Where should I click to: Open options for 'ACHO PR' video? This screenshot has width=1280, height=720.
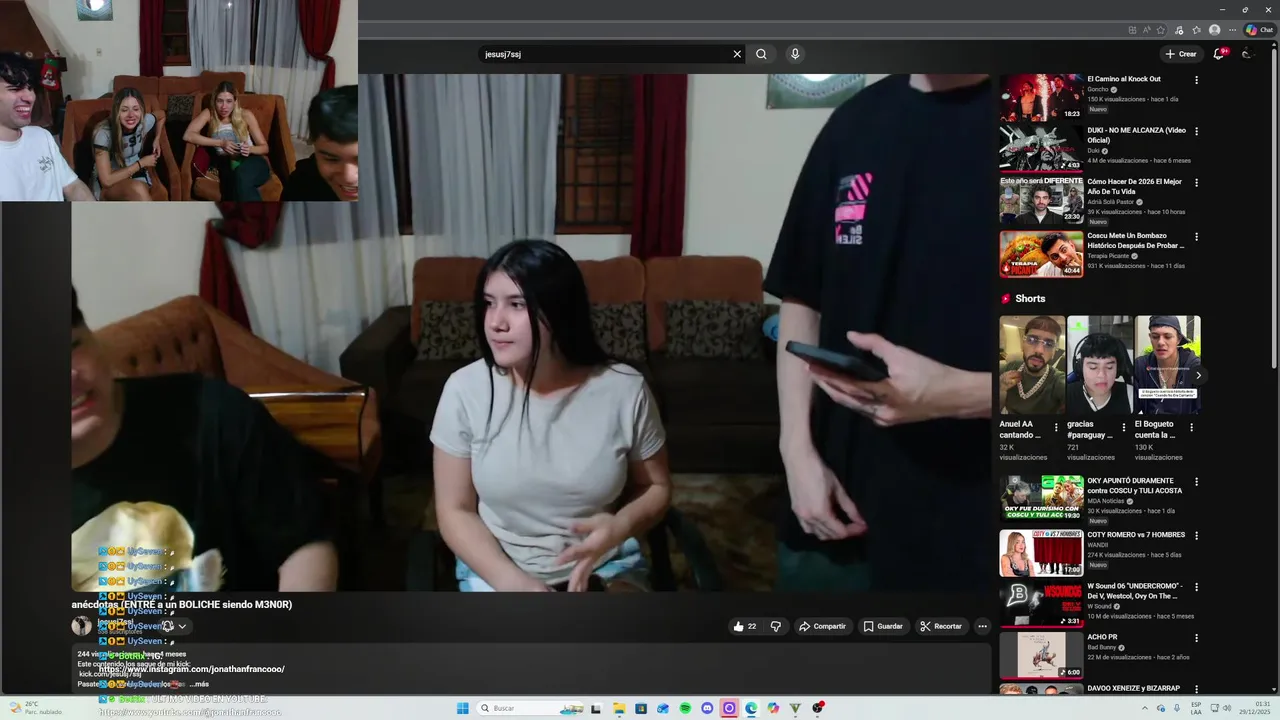[1196, 637]
